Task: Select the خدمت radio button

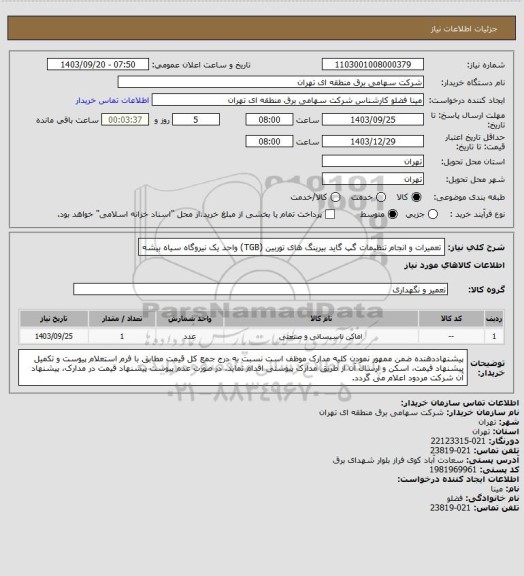Action: click(381, 197)
